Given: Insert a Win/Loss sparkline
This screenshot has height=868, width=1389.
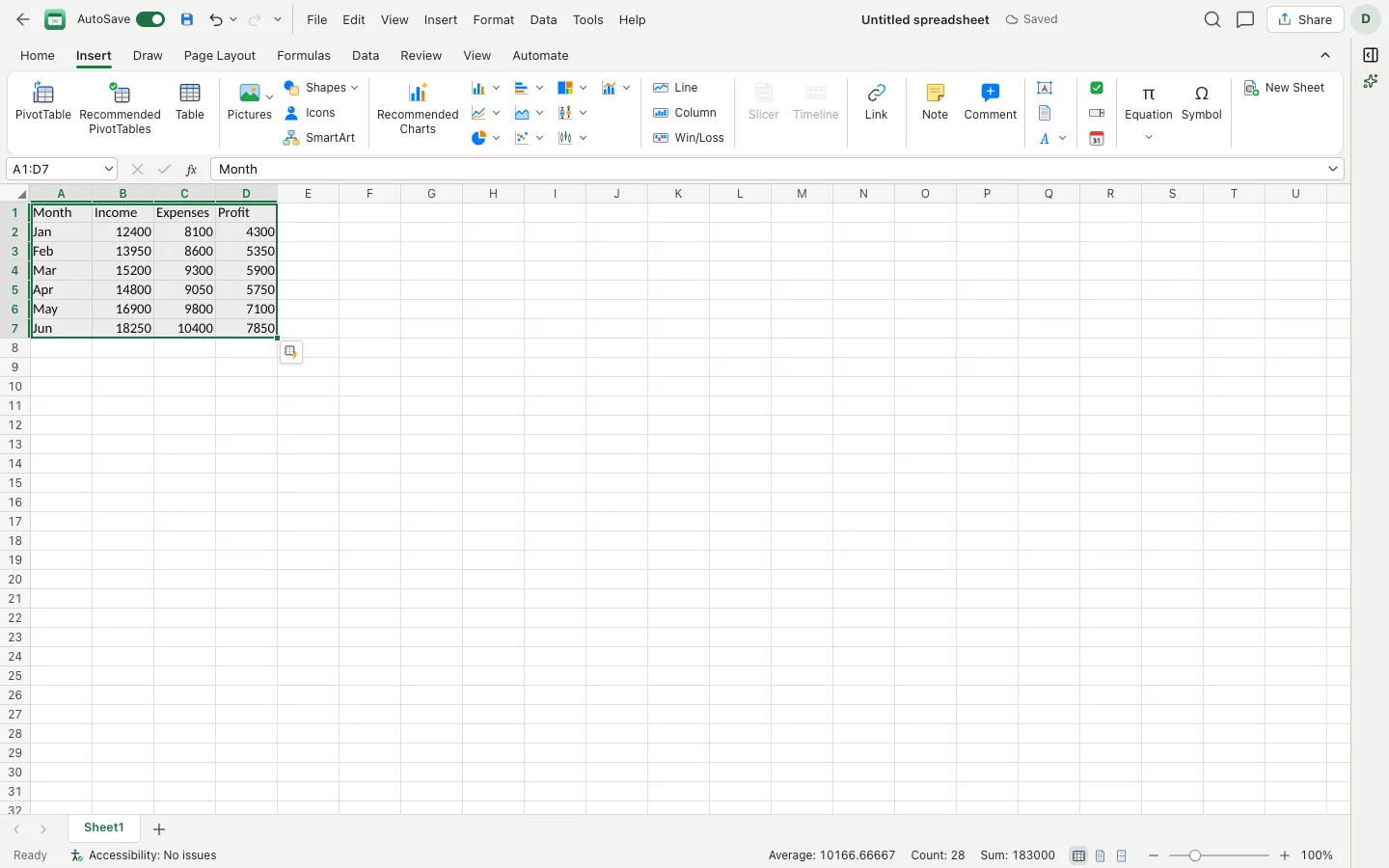Looking at the screenshot, I should coord(689,138).
